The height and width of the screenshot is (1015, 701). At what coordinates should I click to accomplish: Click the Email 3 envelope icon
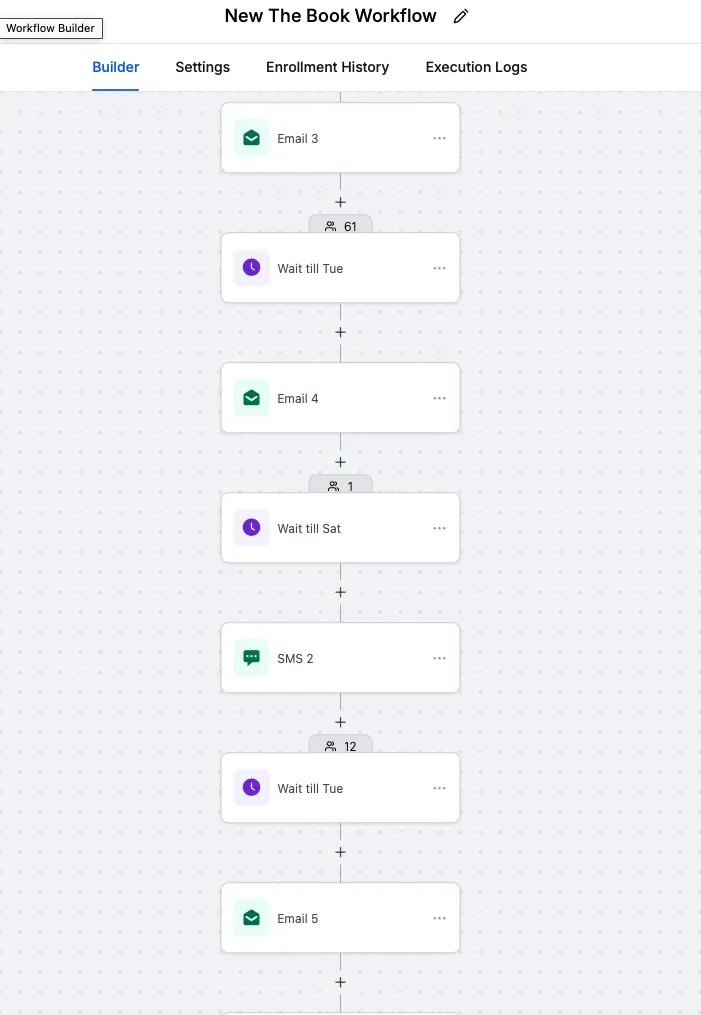click(x=251, y=138)
